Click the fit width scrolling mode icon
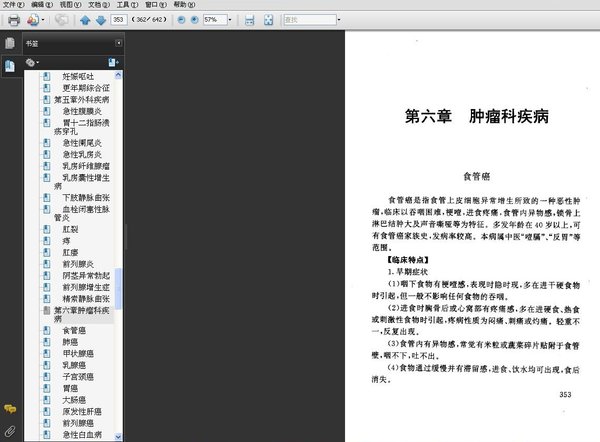The image size is (600, 442). pos(249,20)
